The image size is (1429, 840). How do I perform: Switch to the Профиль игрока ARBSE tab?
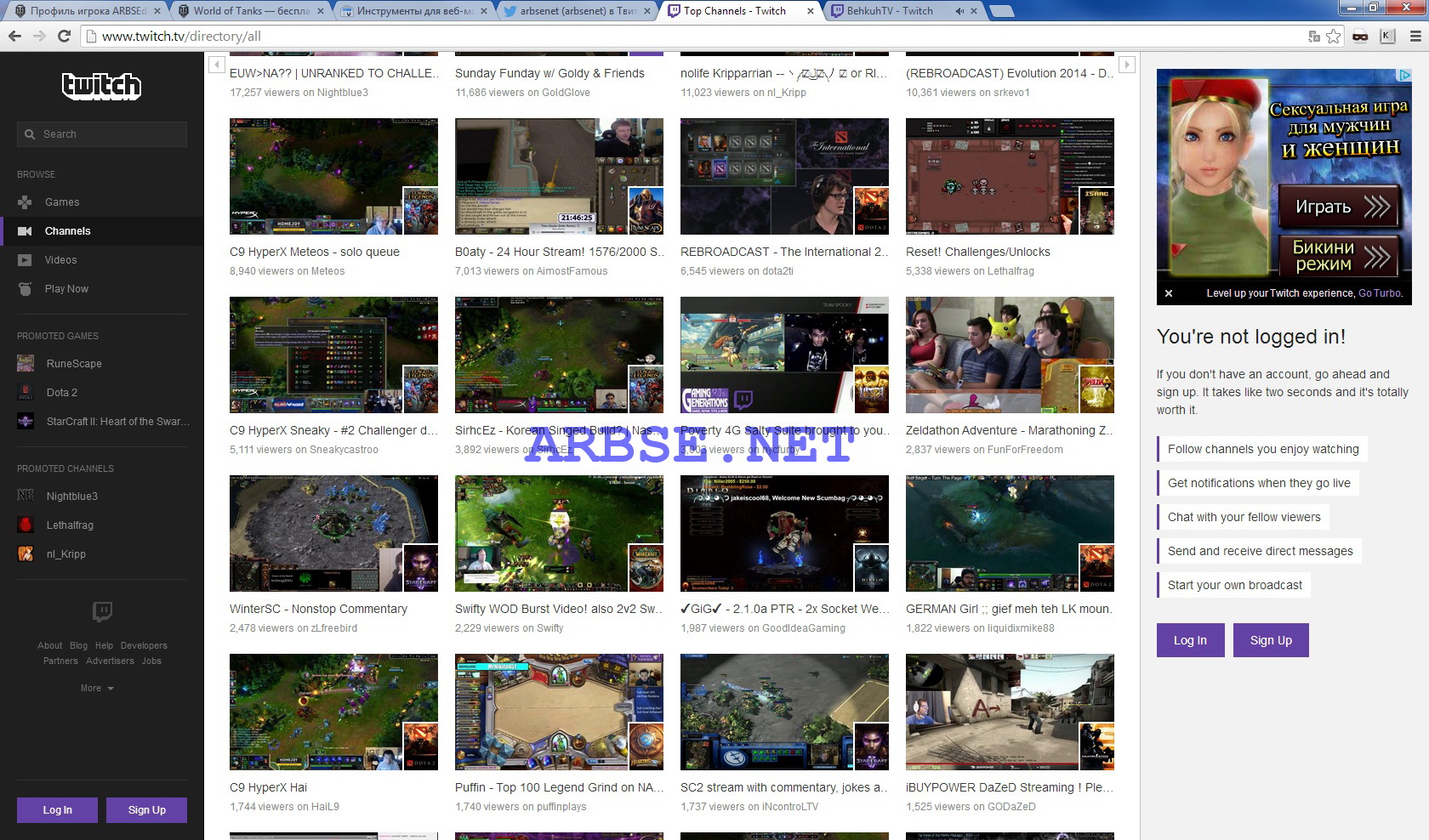pos(88,11)
